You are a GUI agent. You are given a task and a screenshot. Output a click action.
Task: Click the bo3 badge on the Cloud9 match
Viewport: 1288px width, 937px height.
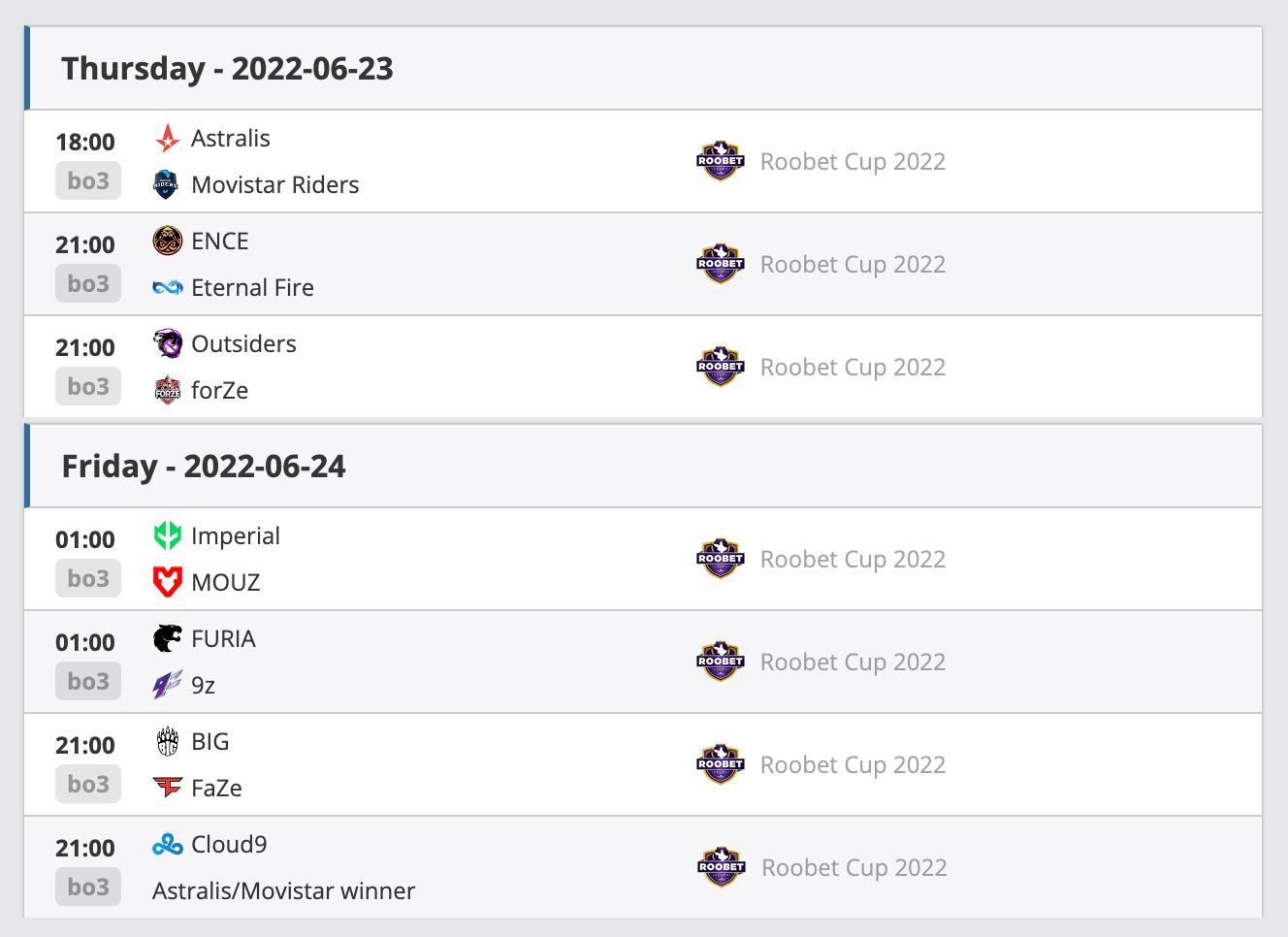coord(86,887)
